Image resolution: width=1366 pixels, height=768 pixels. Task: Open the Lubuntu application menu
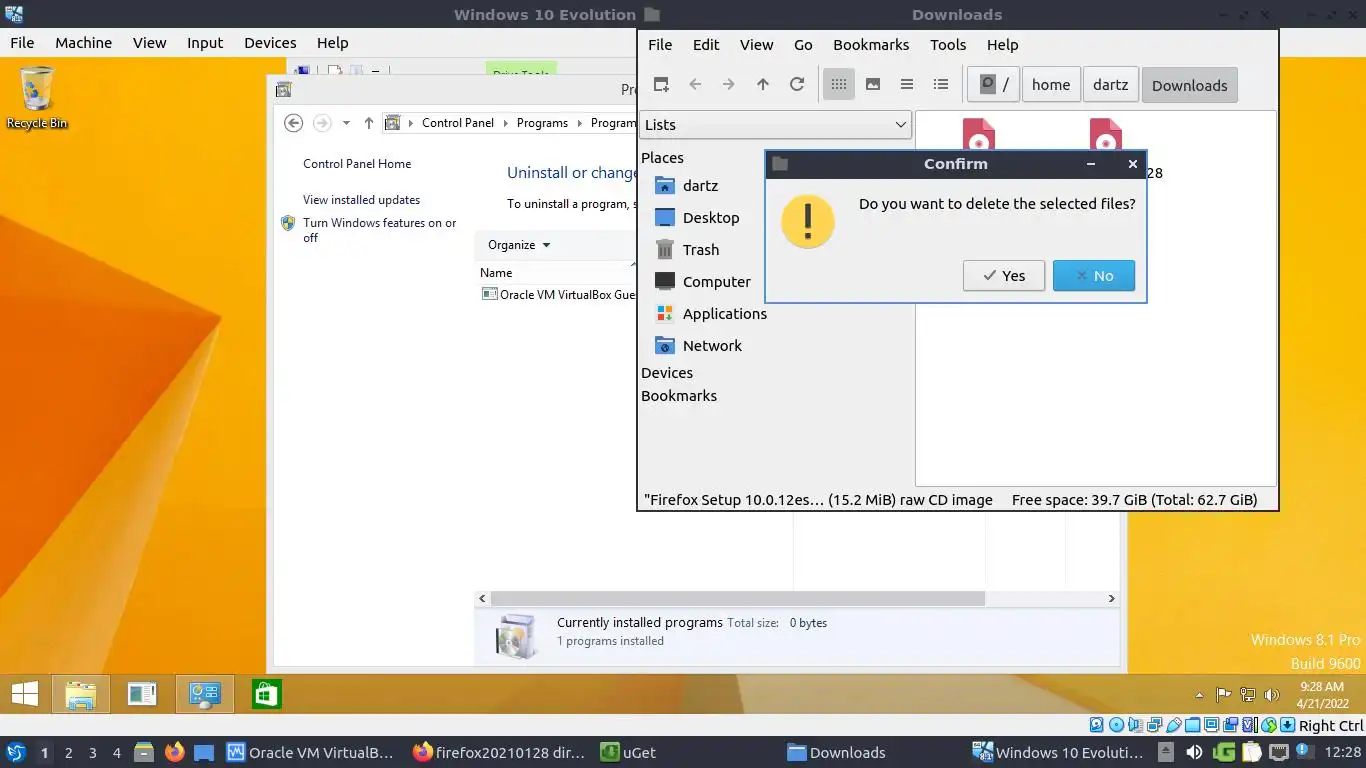click(x=16, y=752)
